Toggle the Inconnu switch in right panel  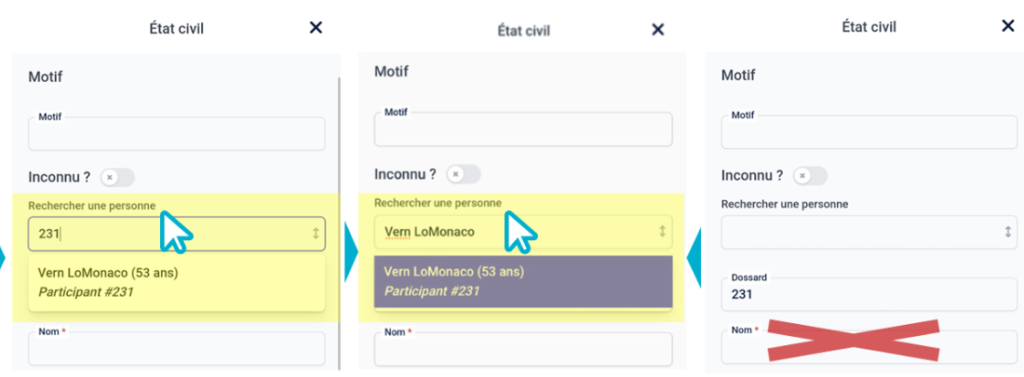click(810, 176)
